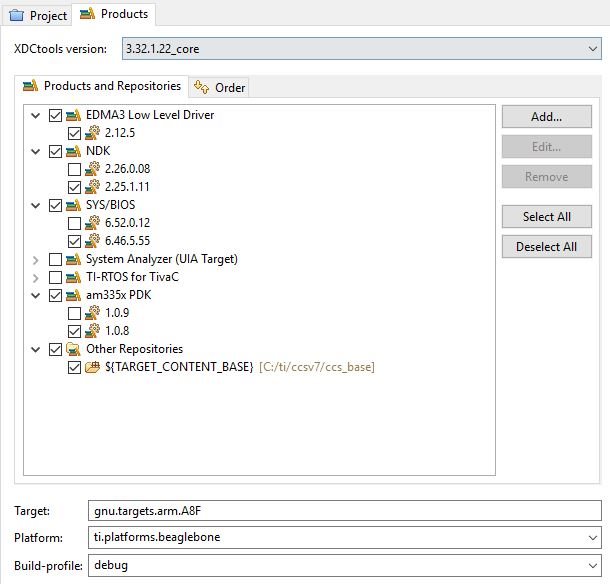The width and height of the screenshot is (610, 584).
Task: Click the gear icon beside 2.26.0.08
Action: point(92,169)
